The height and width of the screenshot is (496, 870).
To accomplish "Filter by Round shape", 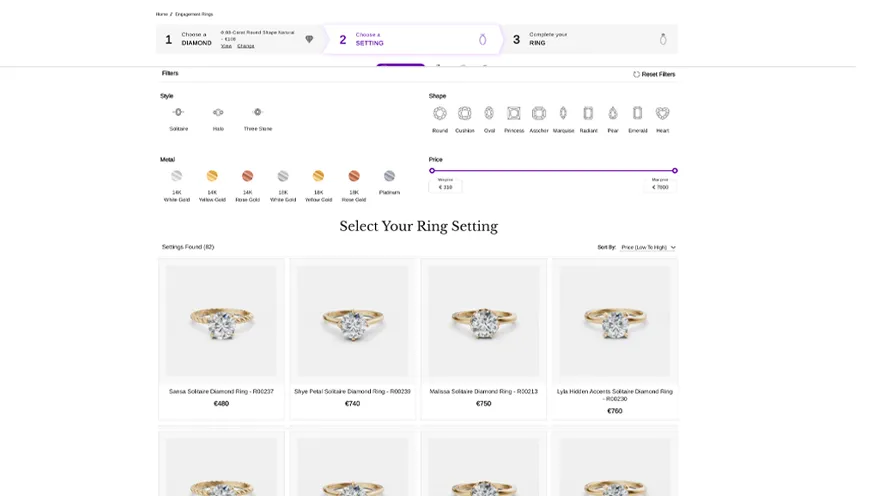I will [x=439, y=114].
